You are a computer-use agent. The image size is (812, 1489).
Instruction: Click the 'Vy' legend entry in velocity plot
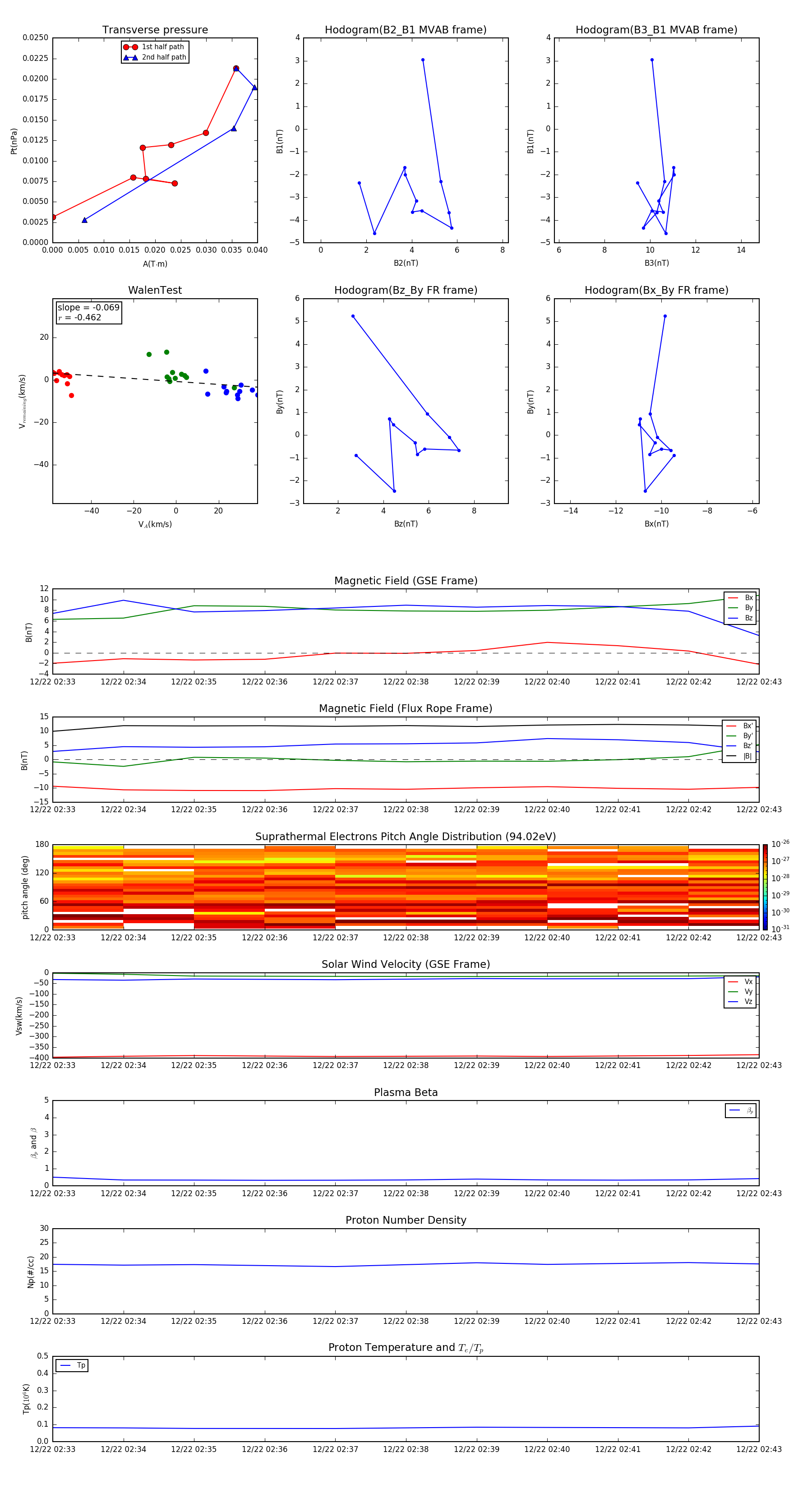tap(740, 991)
